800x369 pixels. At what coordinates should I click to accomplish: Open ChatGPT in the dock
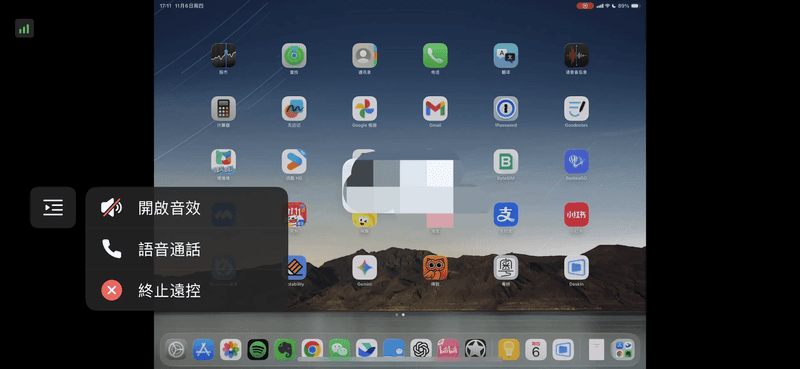(421, 350)
